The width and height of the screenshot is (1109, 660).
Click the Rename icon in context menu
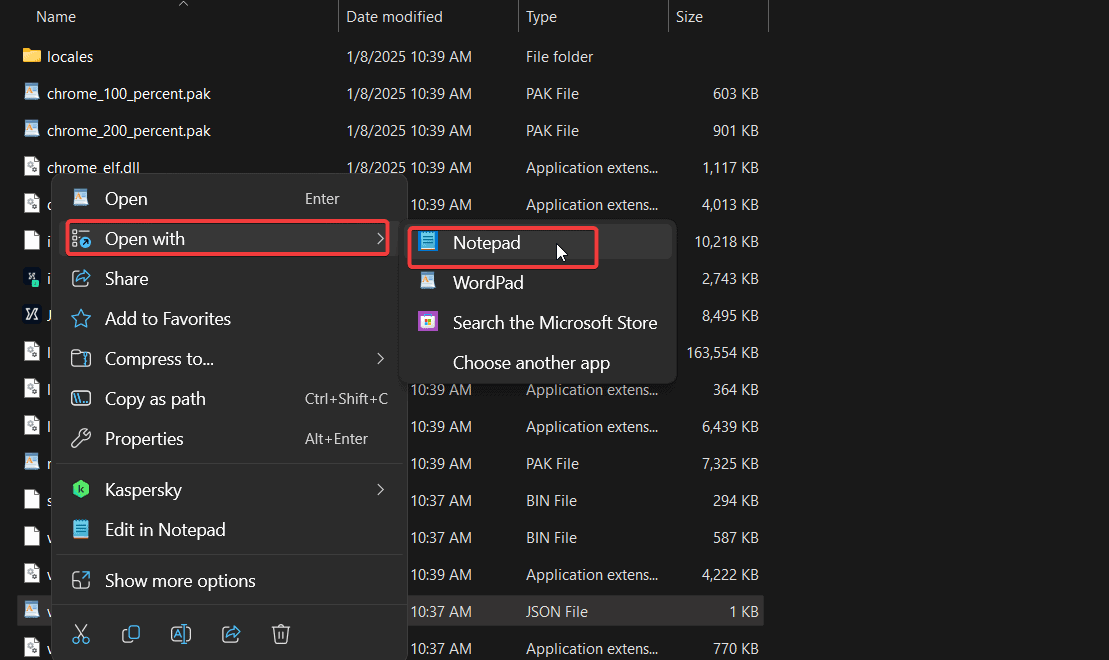(x=181, y=635)
